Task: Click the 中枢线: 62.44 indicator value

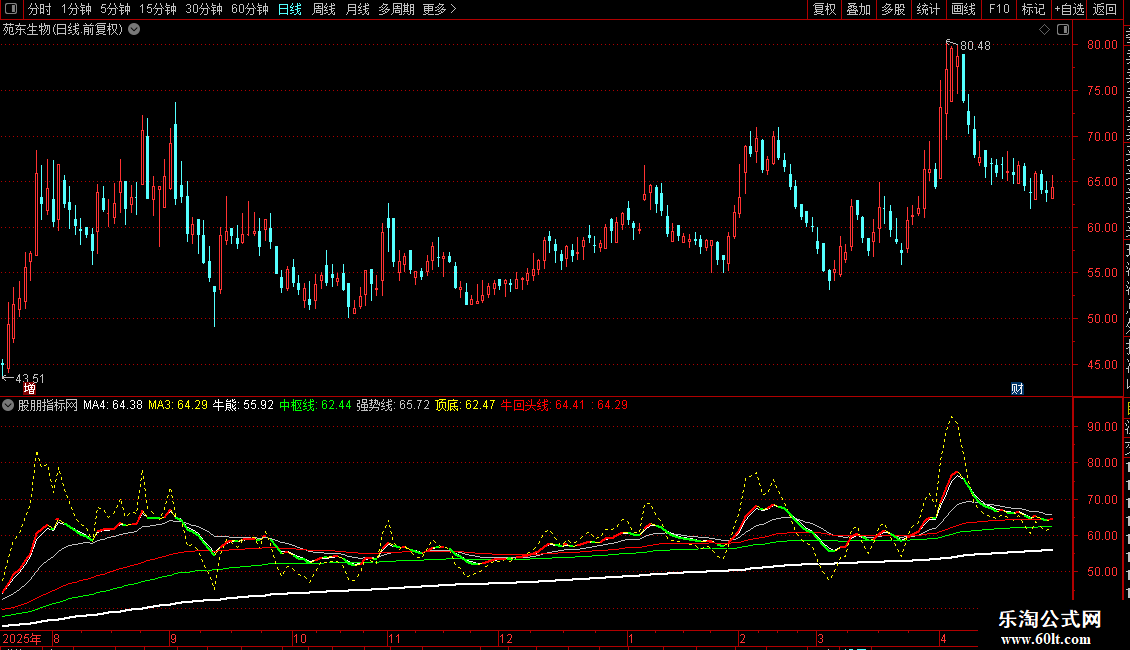Action: [315, 405]
